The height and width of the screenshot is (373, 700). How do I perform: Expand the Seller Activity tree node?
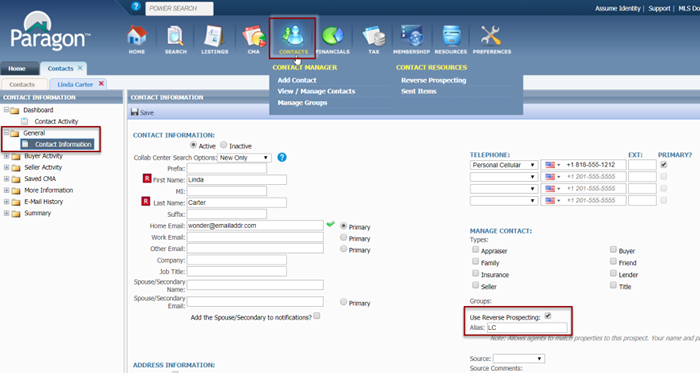point(6,167)
